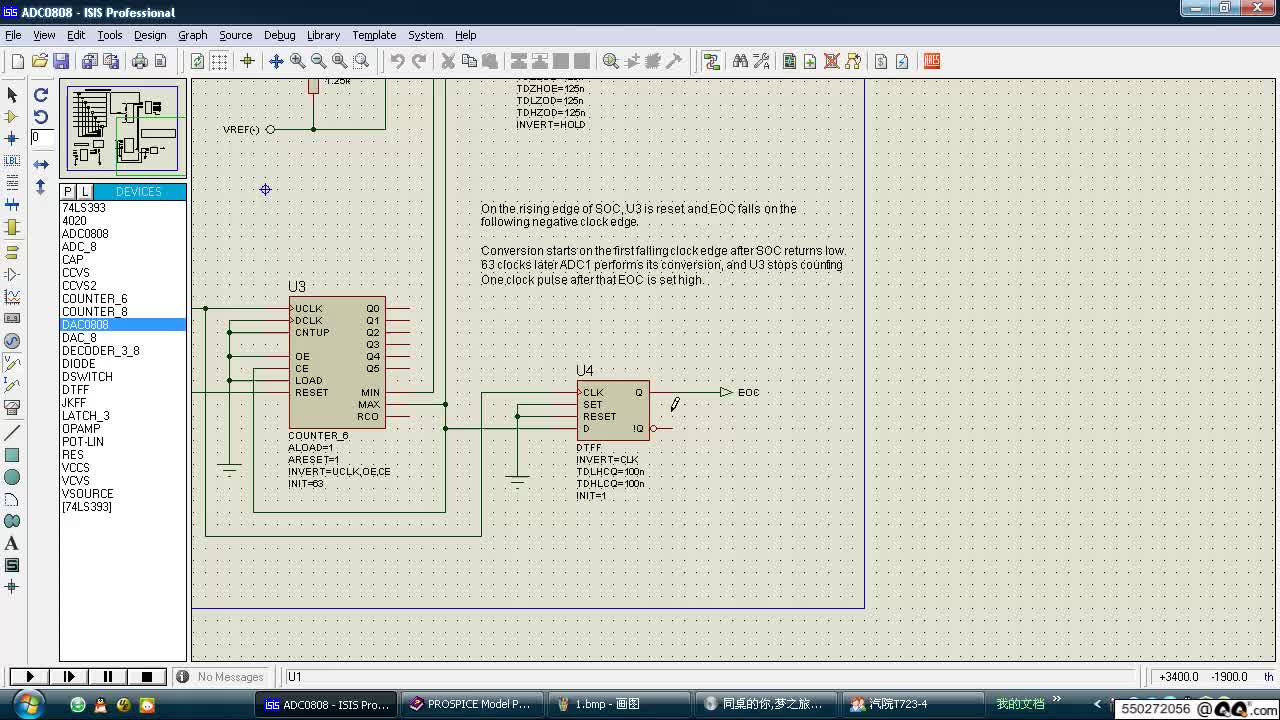
Task: Open the Tools menu
Action: 109,35
